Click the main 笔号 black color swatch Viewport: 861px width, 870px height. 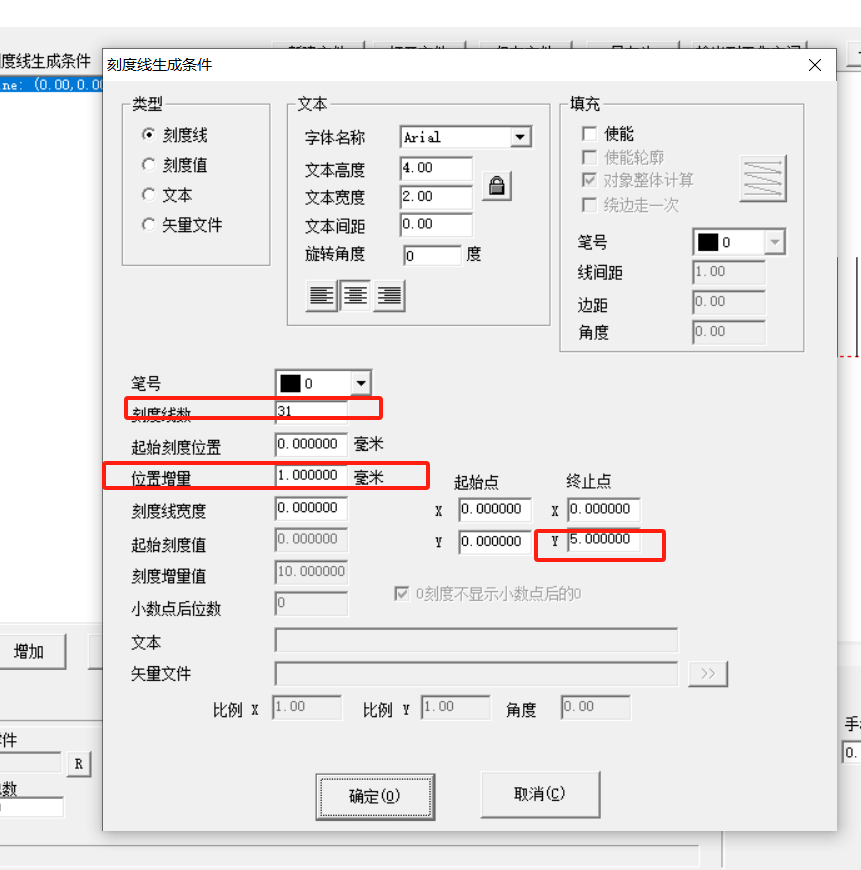290,383
